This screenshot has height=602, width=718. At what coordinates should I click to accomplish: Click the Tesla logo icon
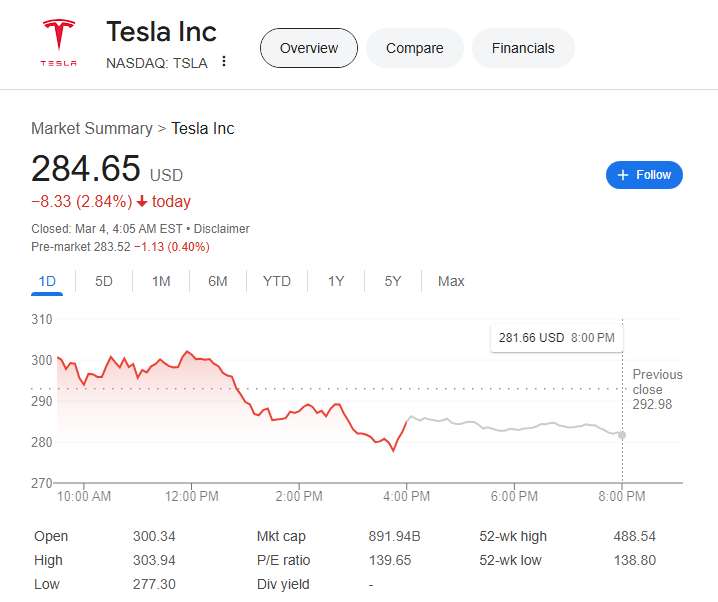(58, 42)
